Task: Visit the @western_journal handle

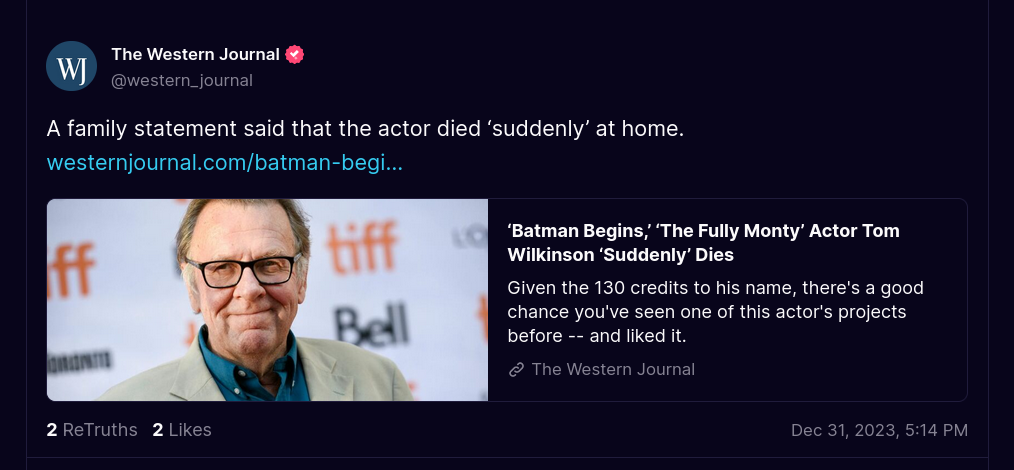Action: coord(182,80)
